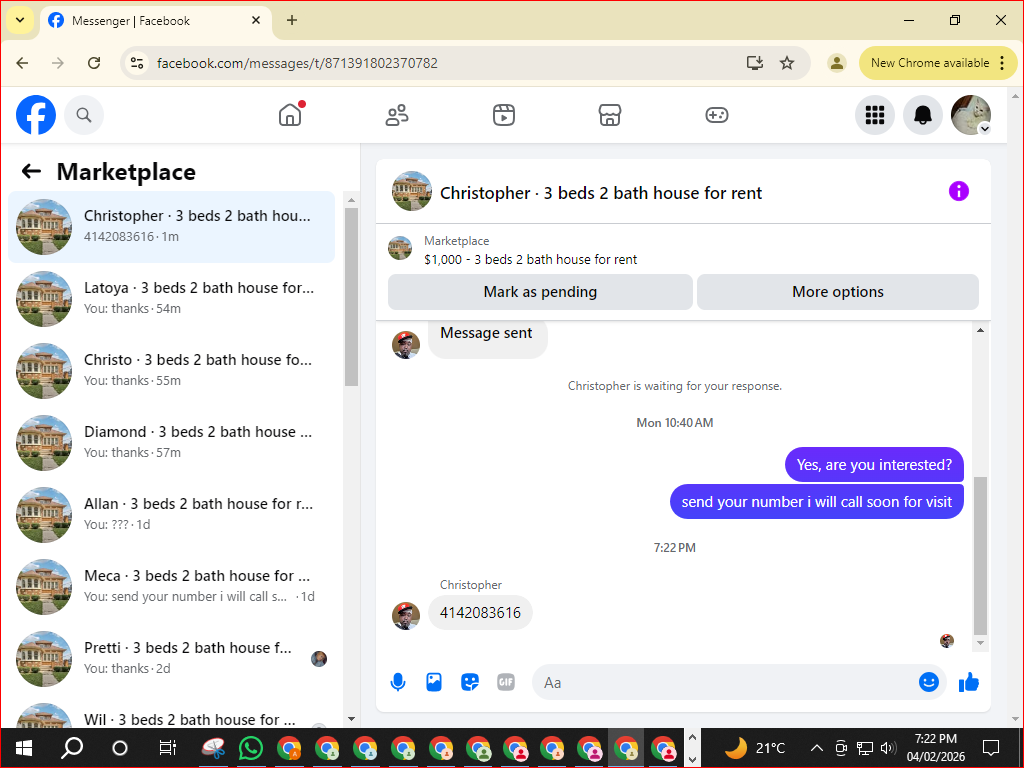Image resolution: width=1024 pixels, height=768 pixels.
Task: Open volume control in tray
Action: (x=888, y=748)
